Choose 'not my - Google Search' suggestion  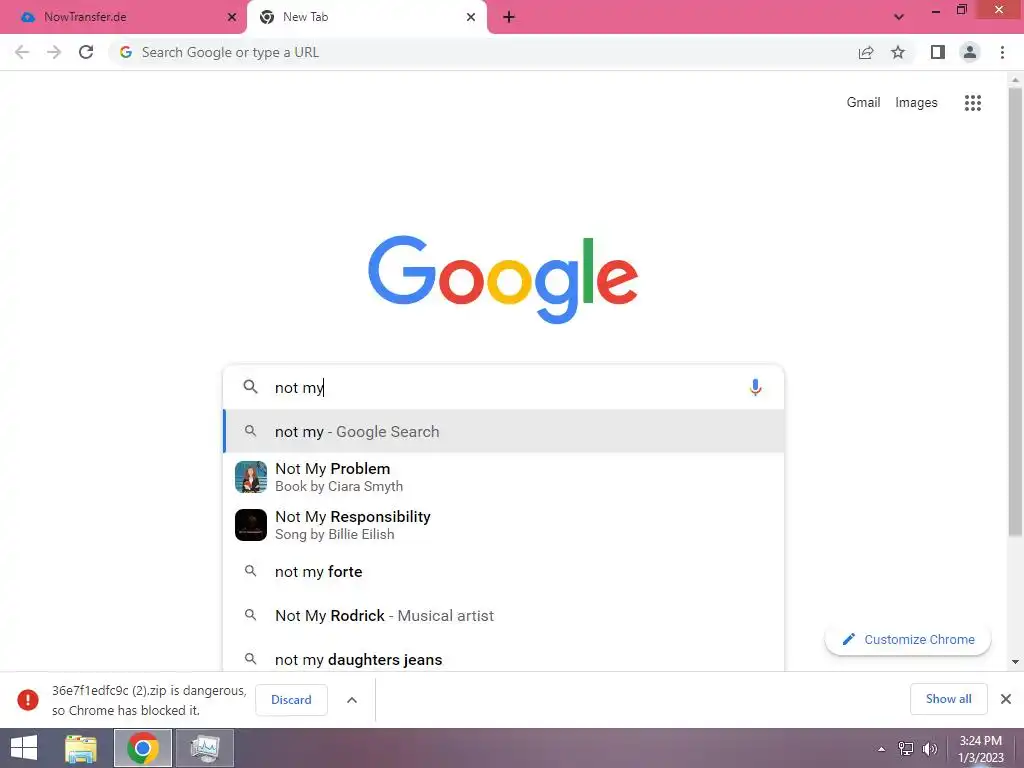(x=503, y=432)
